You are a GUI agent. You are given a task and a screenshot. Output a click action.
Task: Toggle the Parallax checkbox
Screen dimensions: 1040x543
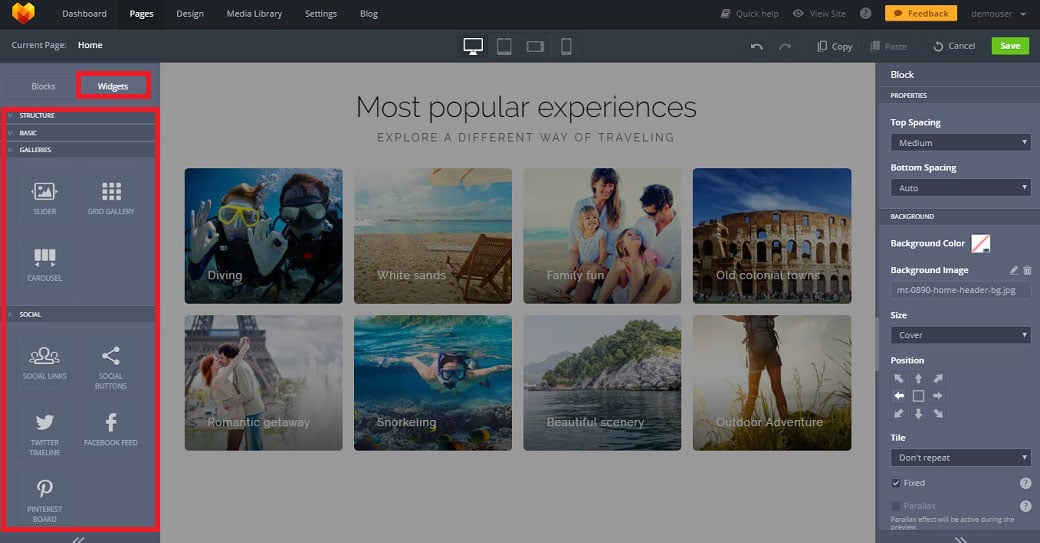coord(896,506)
